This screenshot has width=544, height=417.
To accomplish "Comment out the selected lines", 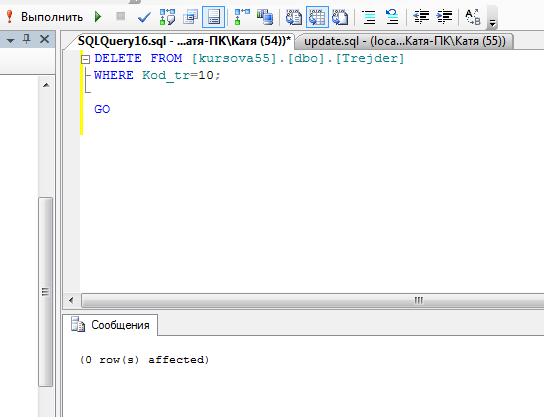I will (369, 17).
